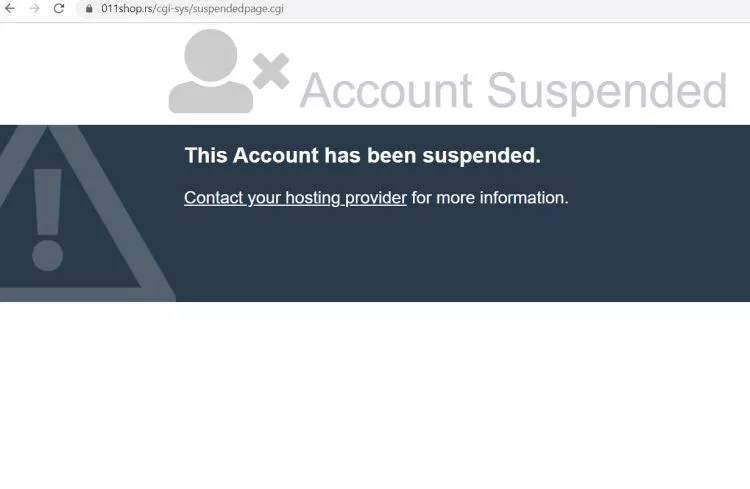
Task: Click the gray X mark beside user icon
Action: [x=271, y=71]
